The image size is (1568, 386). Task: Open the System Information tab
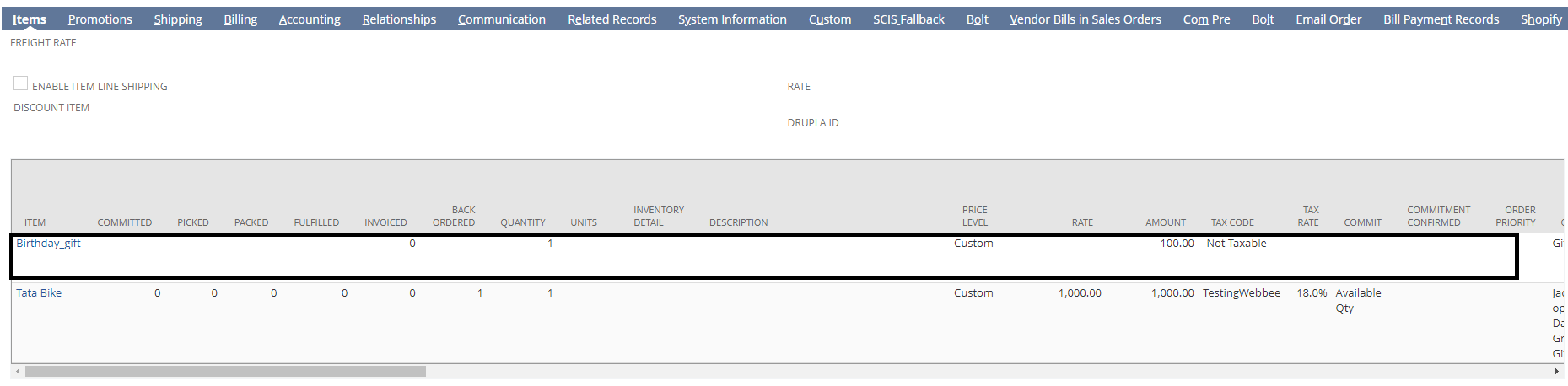pos(732,19)
